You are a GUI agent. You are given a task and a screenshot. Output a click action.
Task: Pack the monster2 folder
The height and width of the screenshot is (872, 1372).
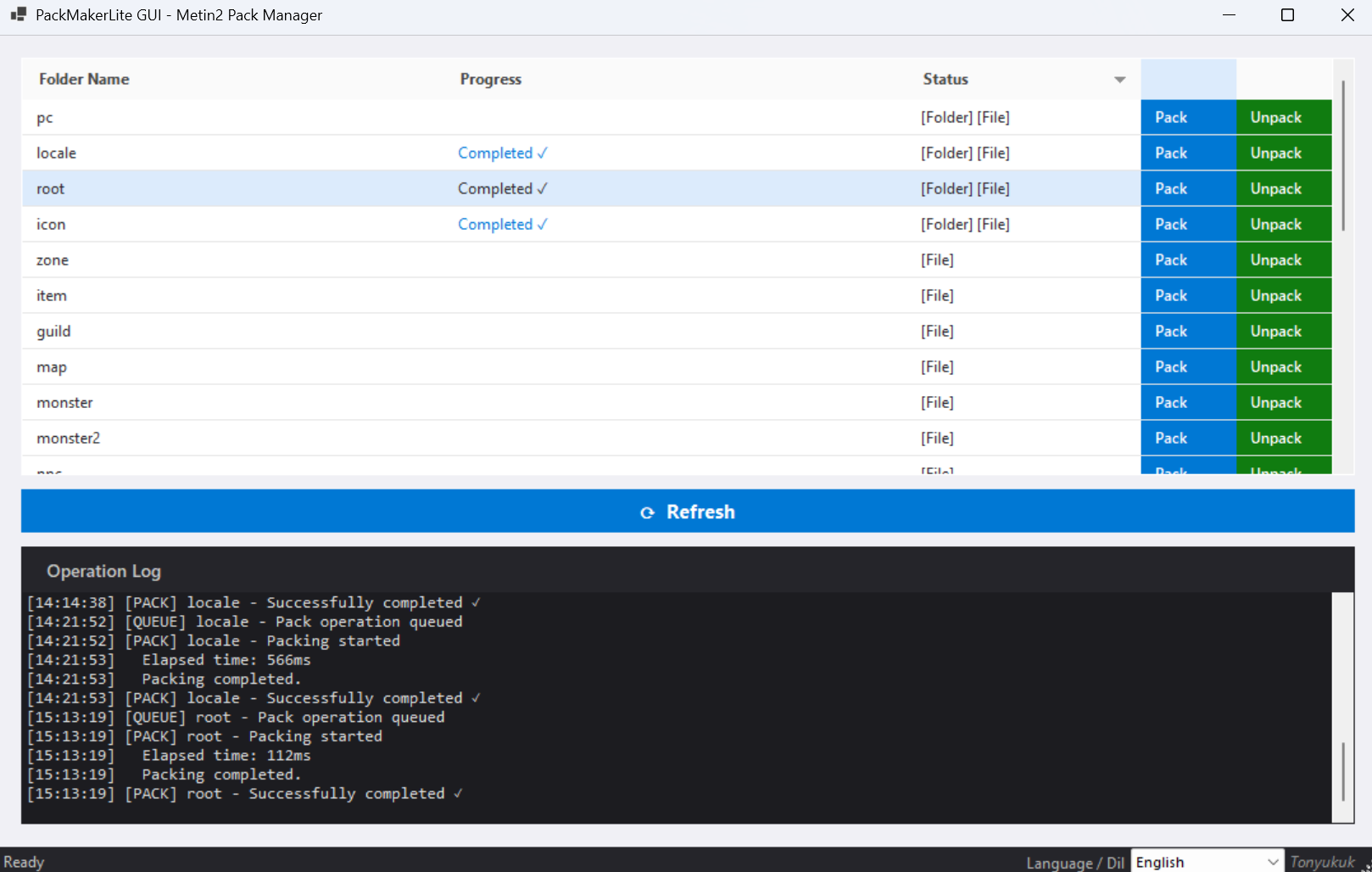[x=1188, y=439]
